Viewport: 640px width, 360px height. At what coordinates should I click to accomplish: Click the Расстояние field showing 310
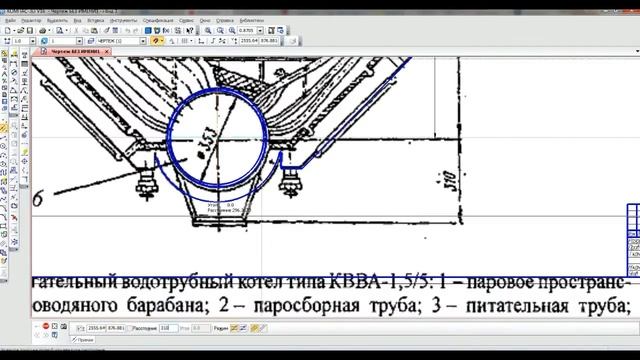point(168,328)
